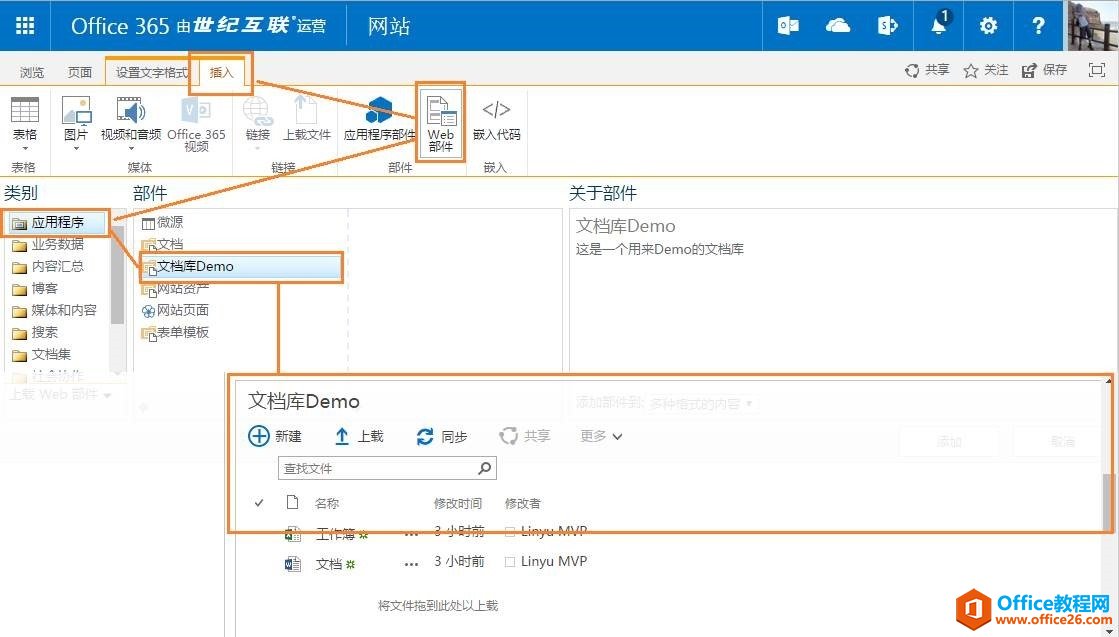Click Linyu MVP beside 文档
Screen dimensions: 1119x637
tap(554, 561)
